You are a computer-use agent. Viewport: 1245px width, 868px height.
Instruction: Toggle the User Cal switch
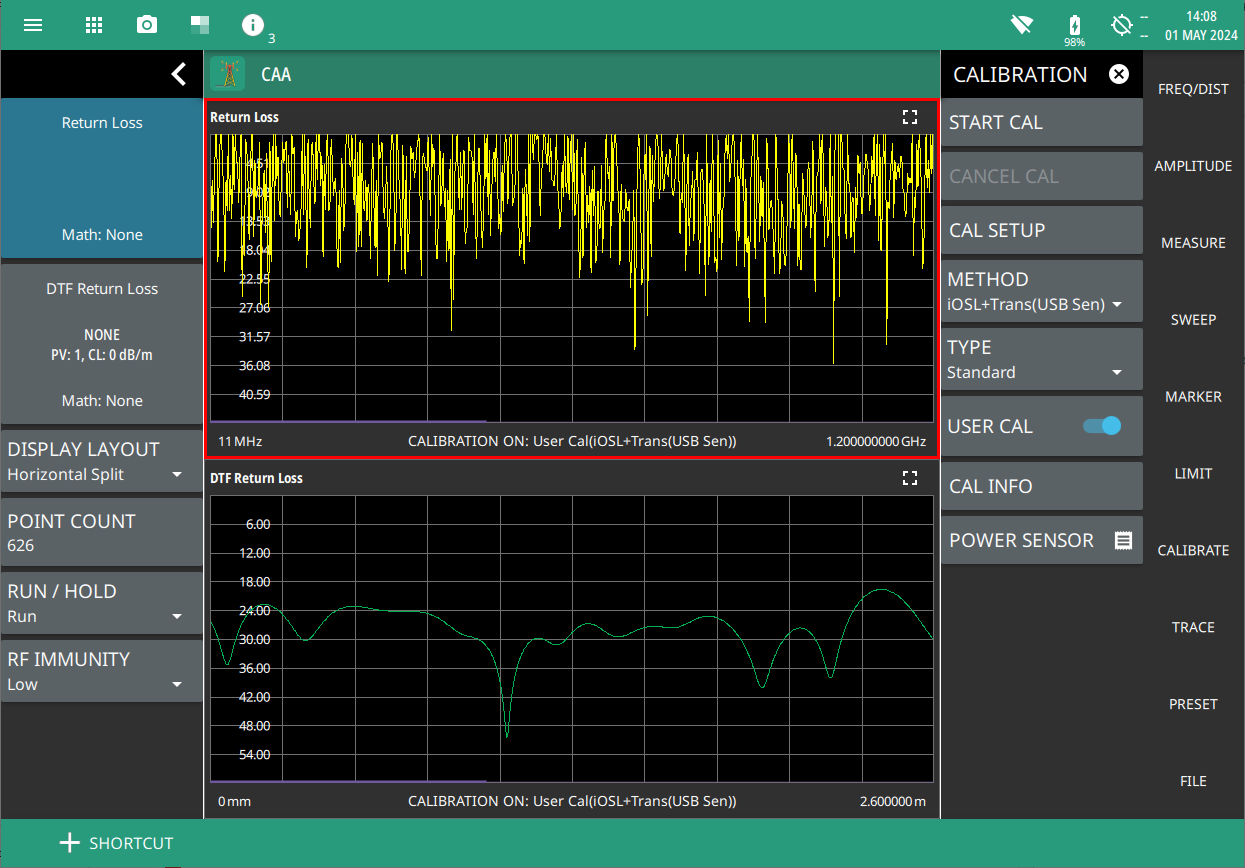coord(1102,426)
